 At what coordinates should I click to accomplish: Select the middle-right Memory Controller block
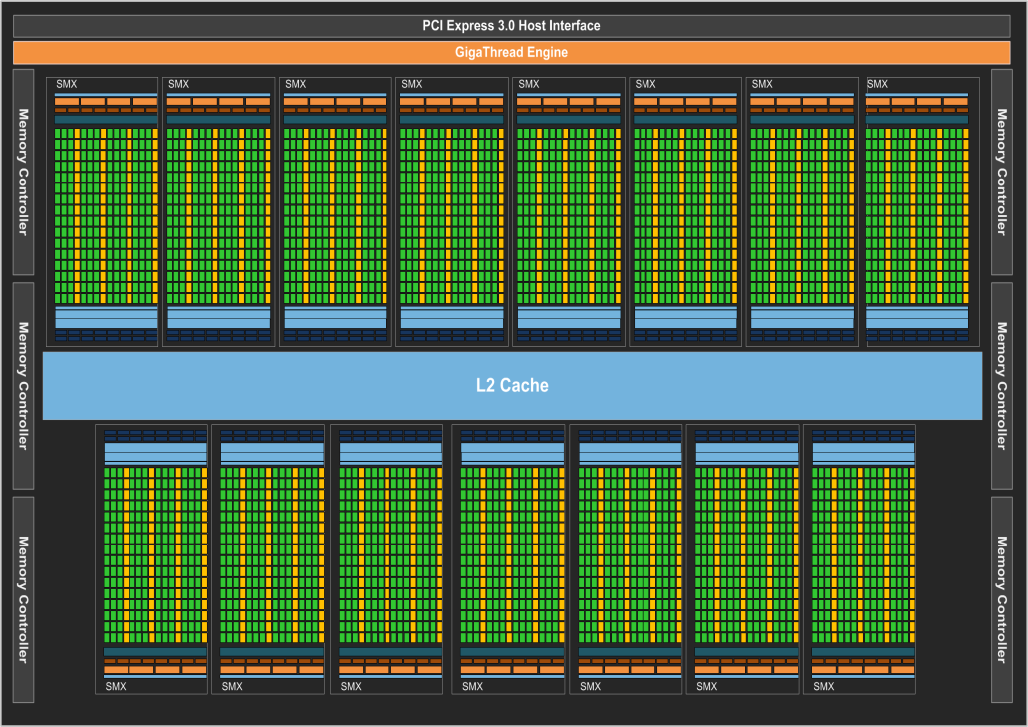(1003, 385)
